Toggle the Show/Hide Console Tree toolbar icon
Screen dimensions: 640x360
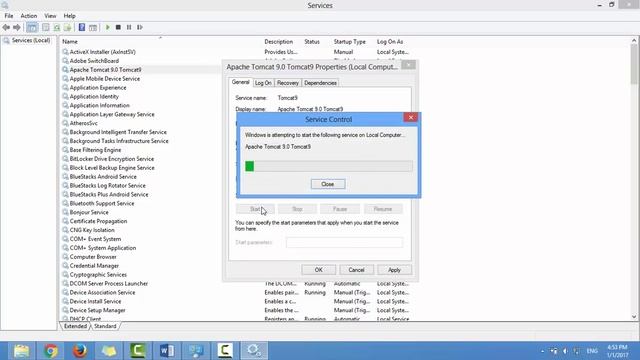coord(32,27)
